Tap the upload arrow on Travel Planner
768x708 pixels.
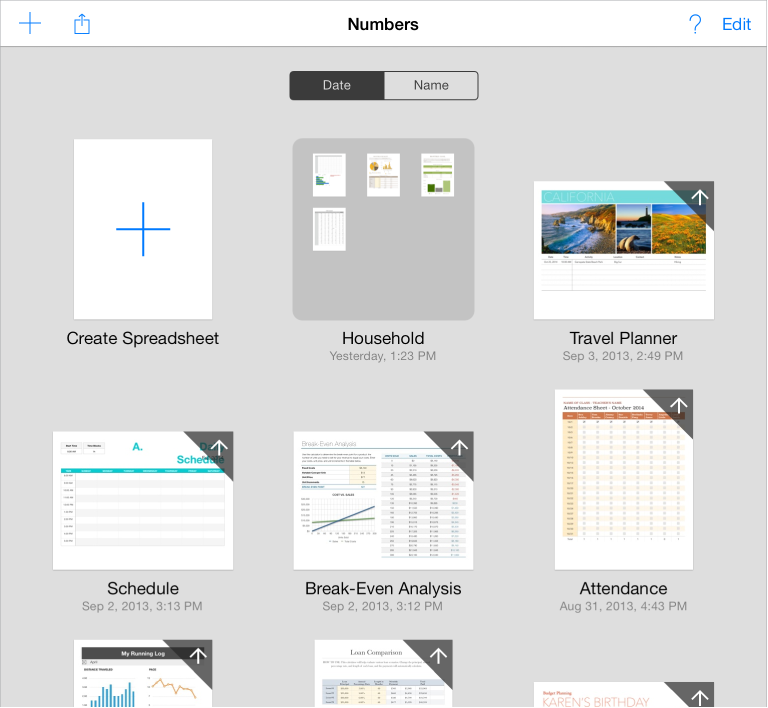click(x=699, y=197)
